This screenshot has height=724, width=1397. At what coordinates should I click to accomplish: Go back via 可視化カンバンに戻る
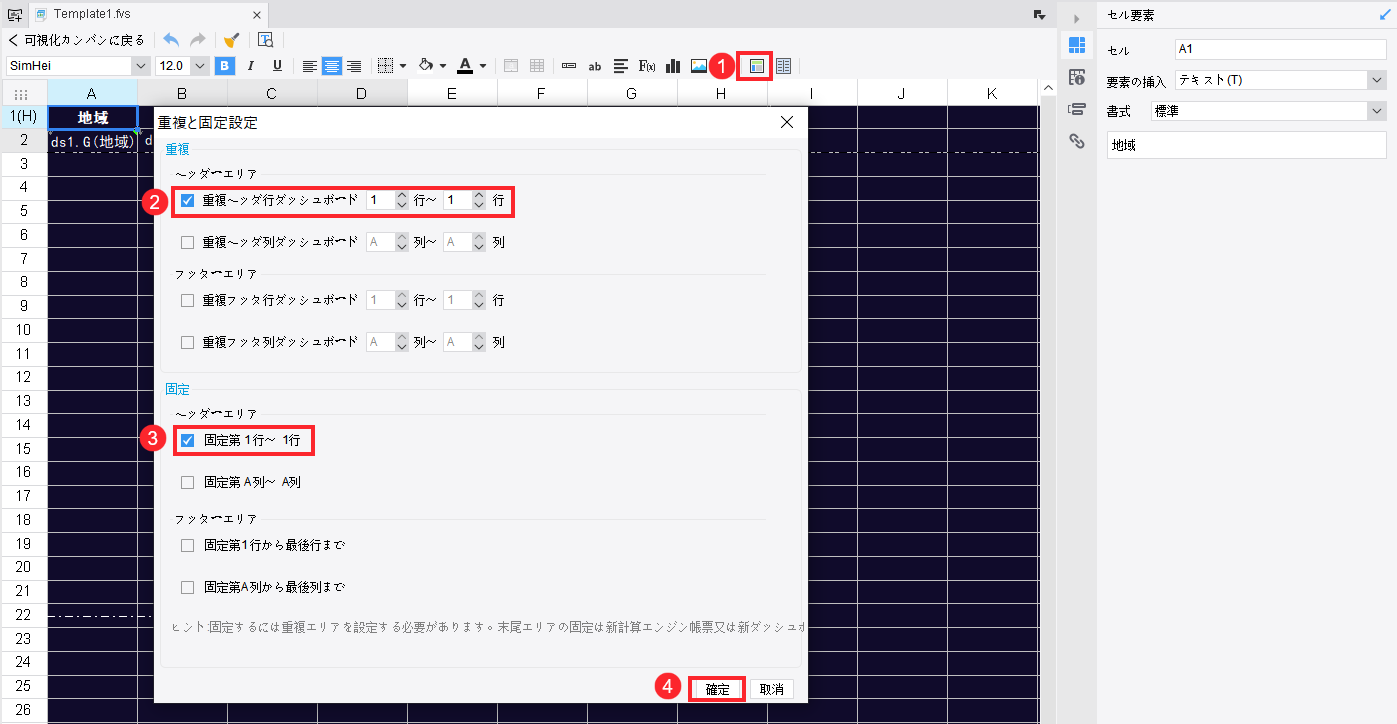[76, 40]
